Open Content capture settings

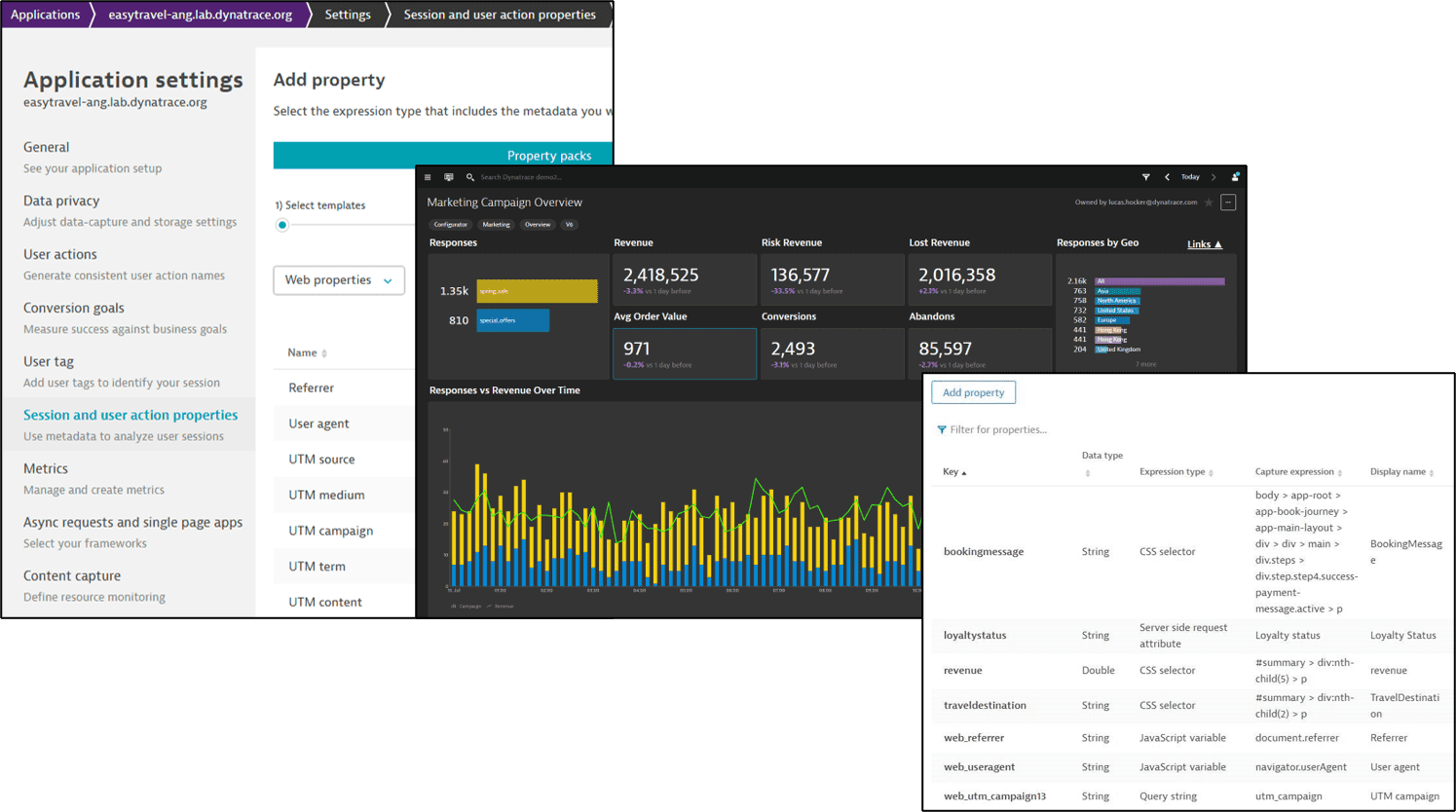[72, 575]
